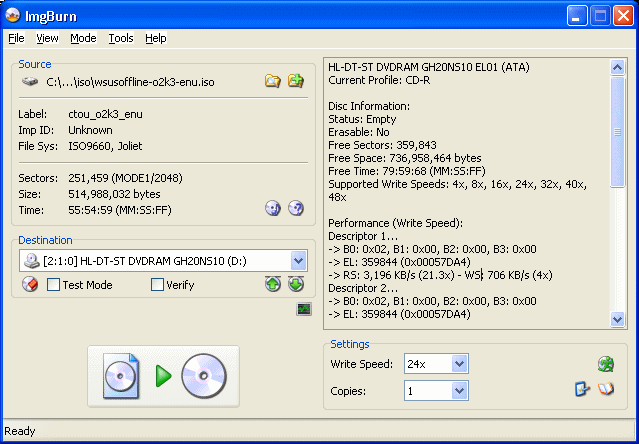Load the drive tray green up arrow
This screenshot has height=444, width=639.
pyautogui.click(x=273, y=284)
